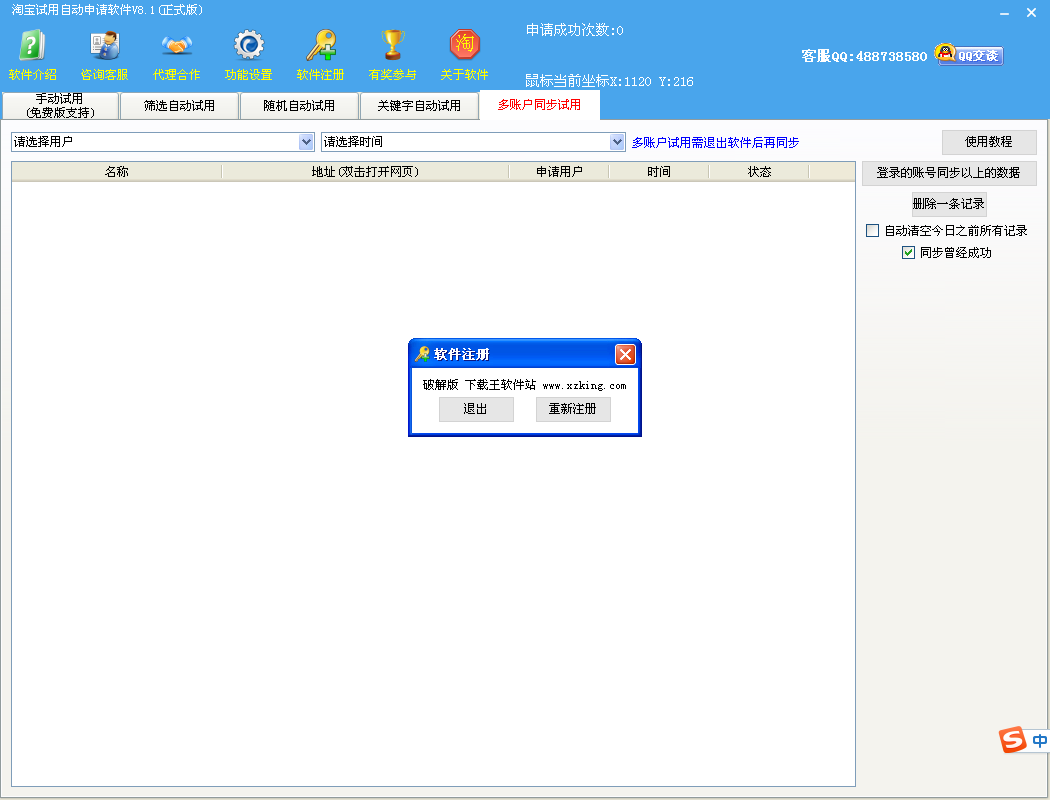This screenshot has height=800, width=1050.
Task: Click the Sogou input method S icon
Action: pyautogui.click(x=1012, y=740)
